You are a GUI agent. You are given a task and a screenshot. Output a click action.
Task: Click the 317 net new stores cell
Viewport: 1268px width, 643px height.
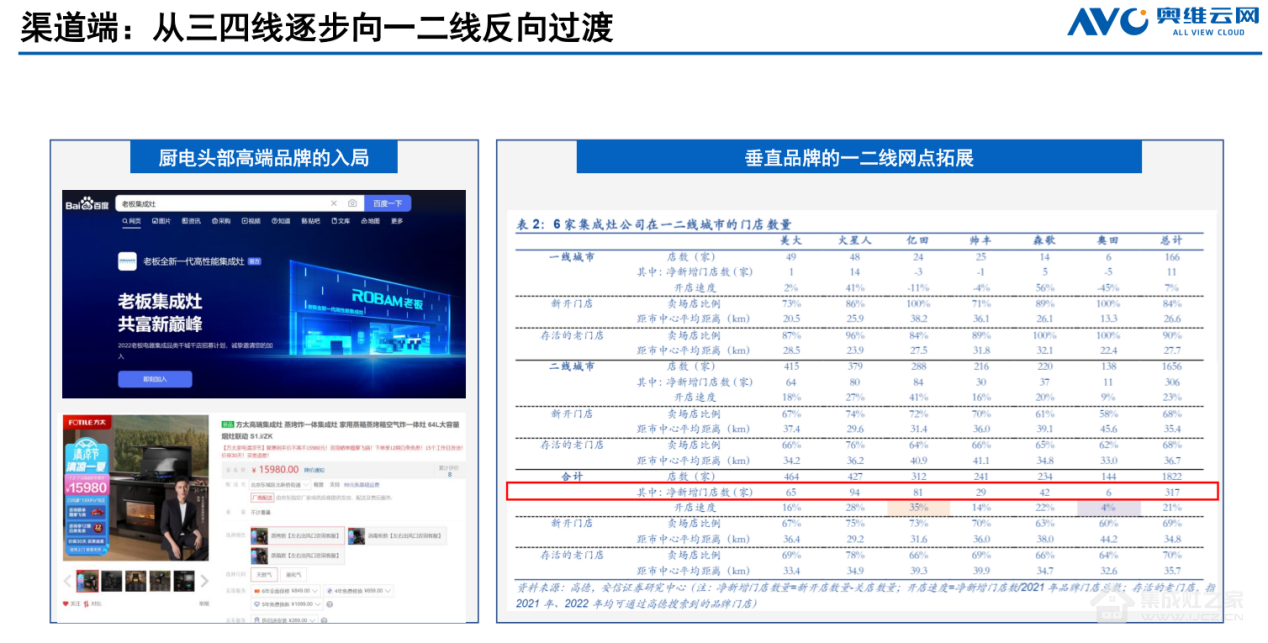(1171, 492)
